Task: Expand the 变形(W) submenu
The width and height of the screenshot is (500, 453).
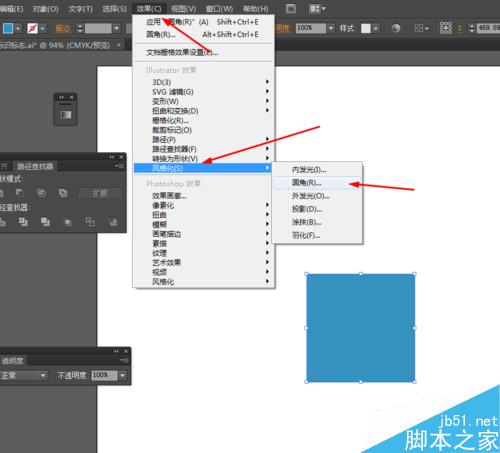Action: coord(203,101)
